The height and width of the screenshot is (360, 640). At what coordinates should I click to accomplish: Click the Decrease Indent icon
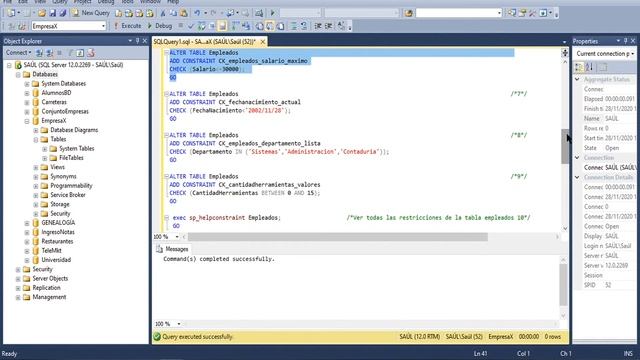tap(318, 26)
